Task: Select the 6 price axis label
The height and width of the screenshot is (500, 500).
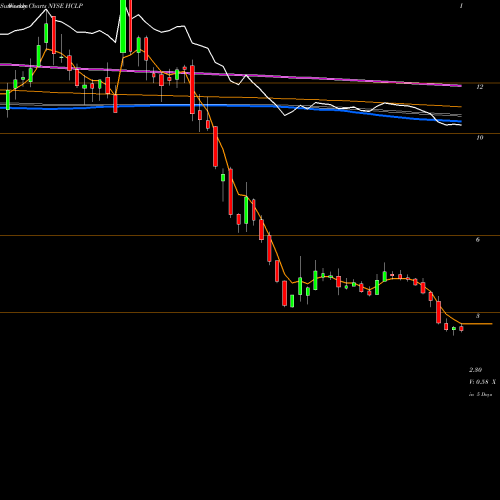Action: tap(478, 240)
